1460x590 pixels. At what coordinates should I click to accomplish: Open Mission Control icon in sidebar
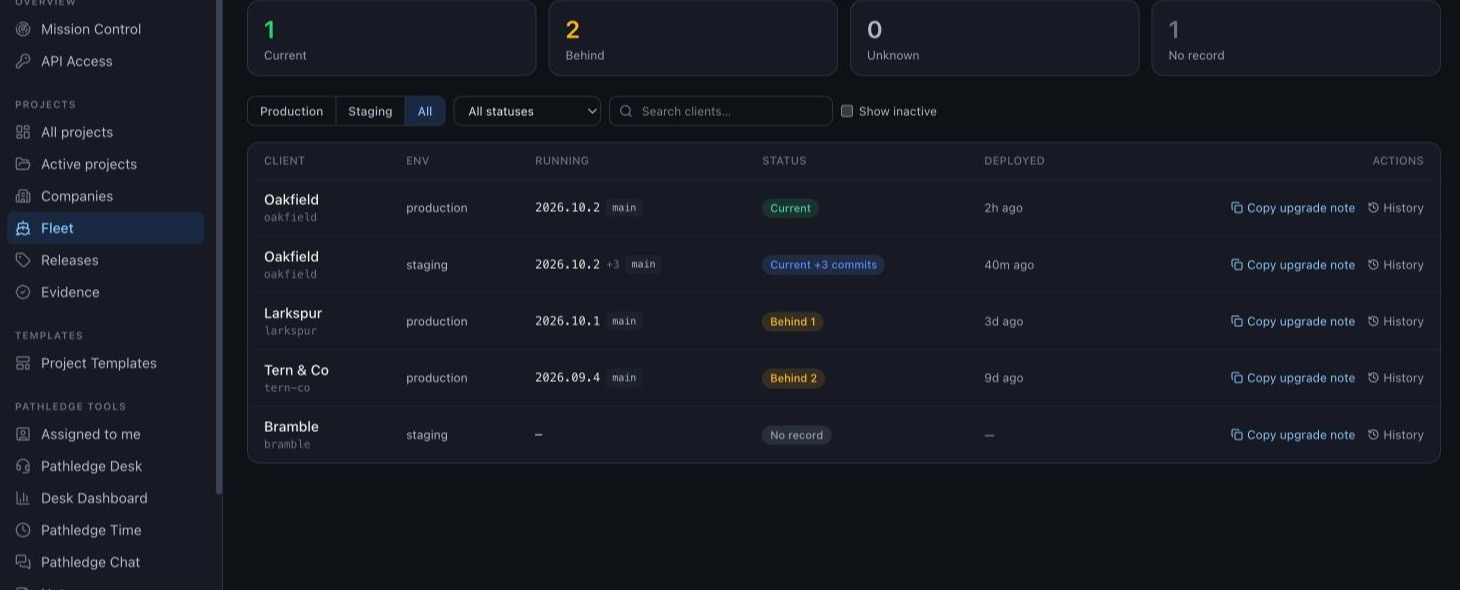pyautogui.click(x=23, y=29)
